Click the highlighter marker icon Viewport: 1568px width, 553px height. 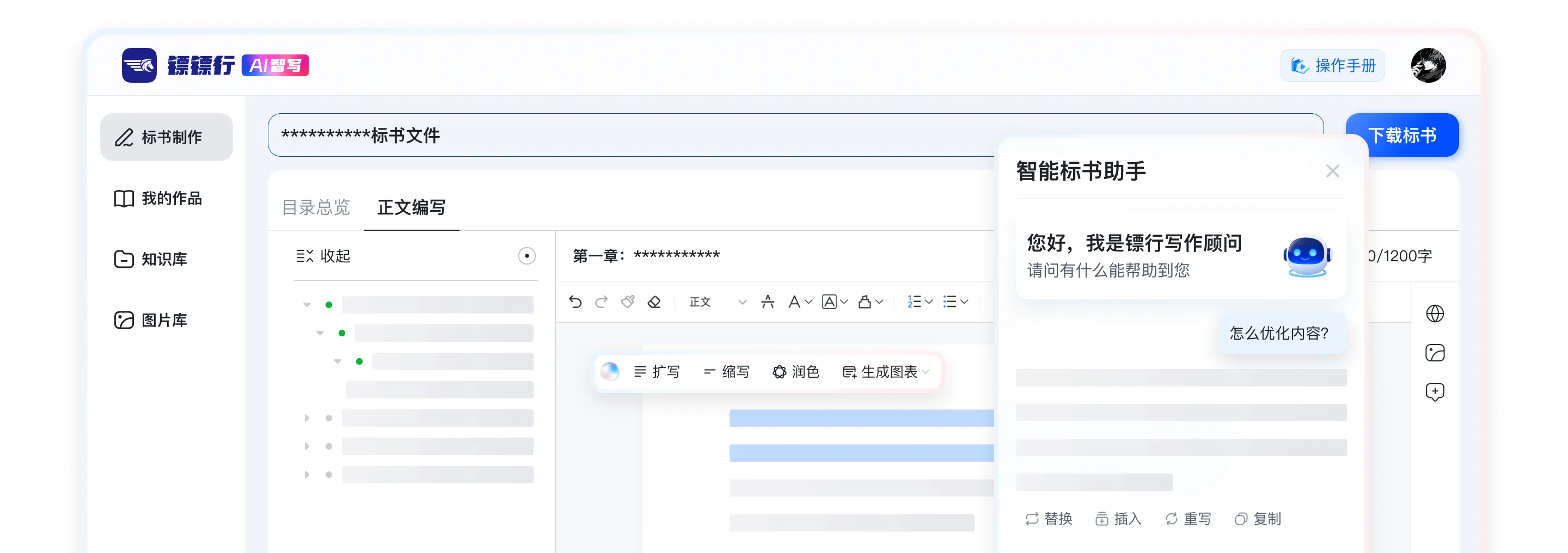(865, 302)
